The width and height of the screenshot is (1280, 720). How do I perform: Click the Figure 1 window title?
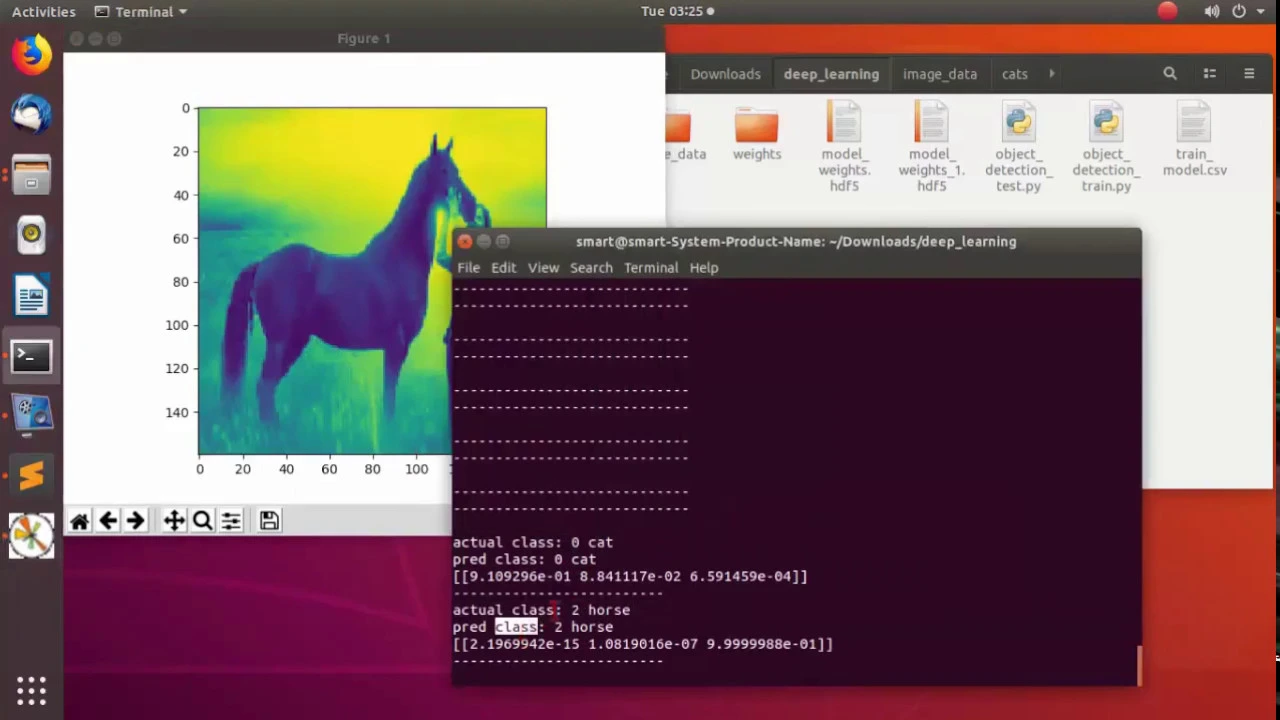tap(364, 38)
